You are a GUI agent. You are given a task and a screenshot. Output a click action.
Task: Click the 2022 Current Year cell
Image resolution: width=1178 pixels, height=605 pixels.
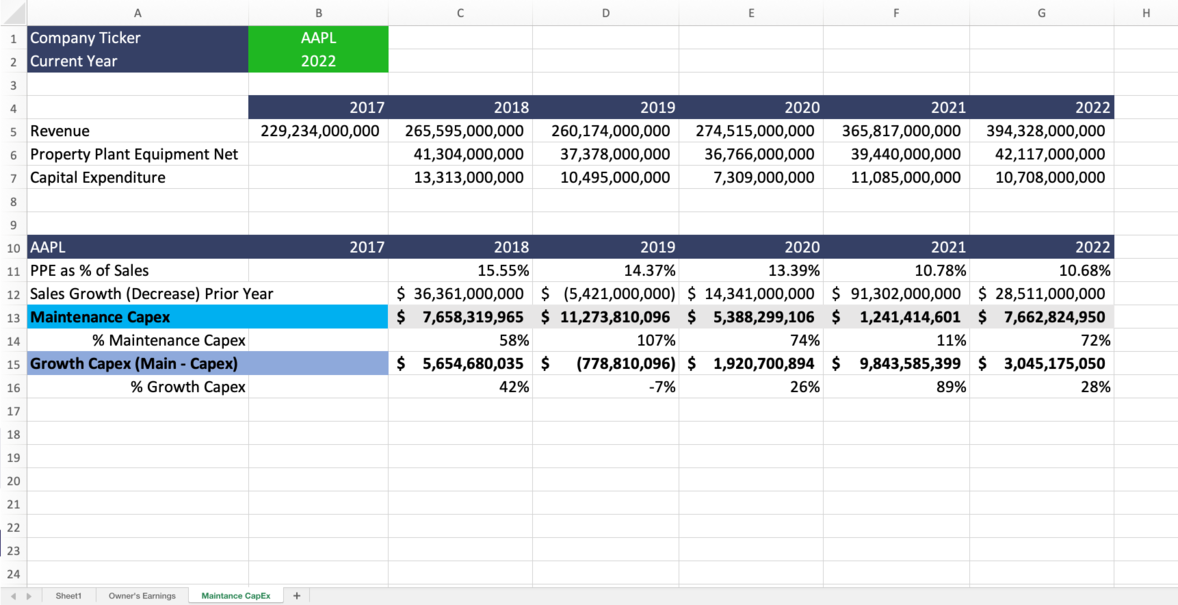coord(318,60)
